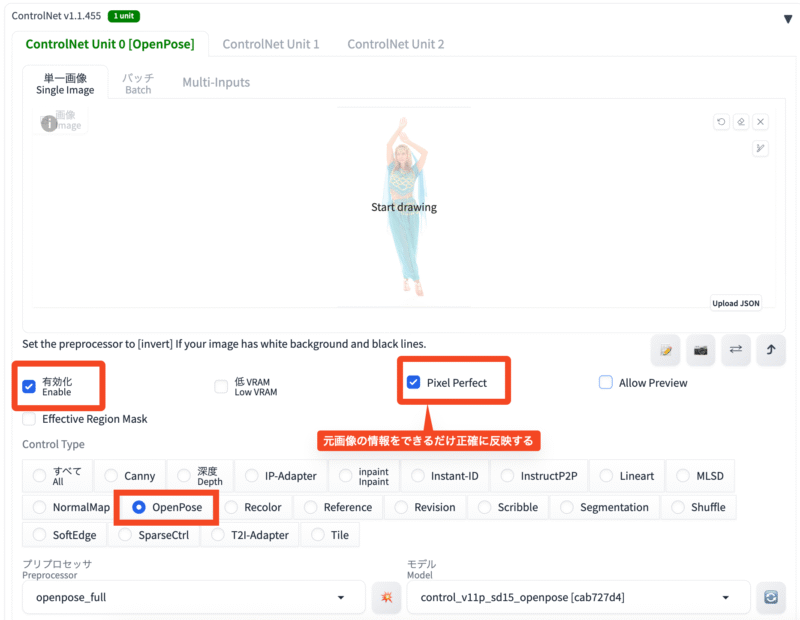800x620 pixels.
Task: Select the InstructP2P control type
Action: [x=539, y=476]
